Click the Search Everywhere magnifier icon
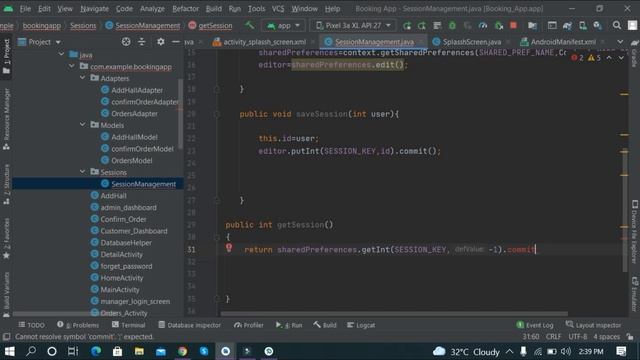 [x=617, y=26]
